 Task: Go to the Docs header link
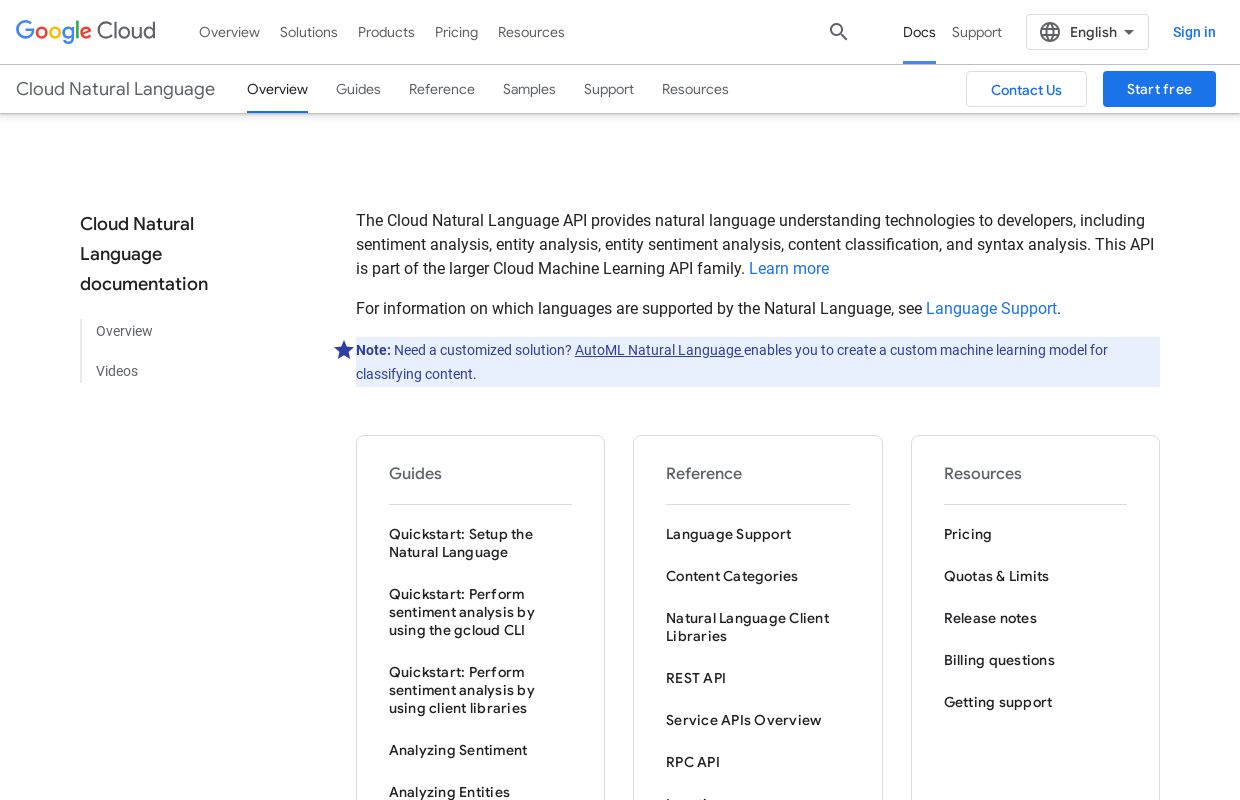919,32
